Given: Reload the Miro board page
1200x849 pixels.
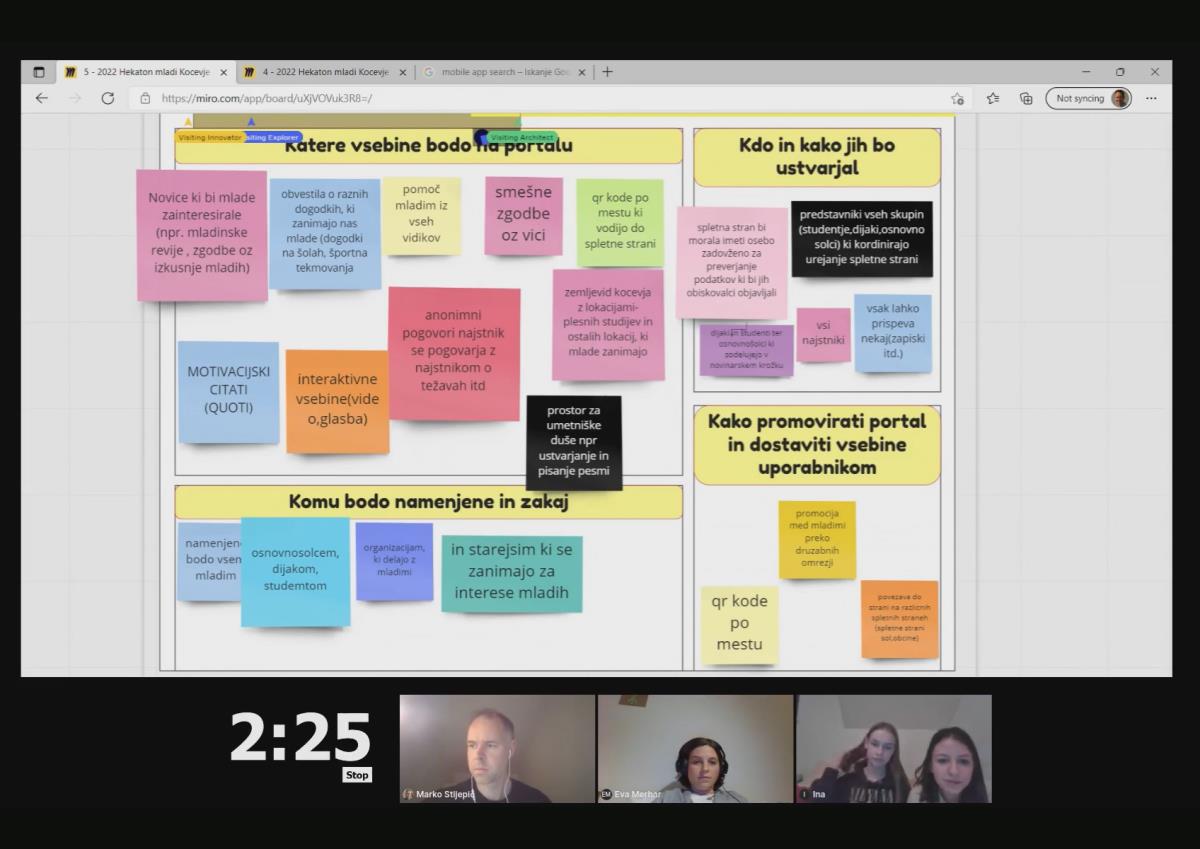Looking at the screenshot, I should (x=108, y=98).
